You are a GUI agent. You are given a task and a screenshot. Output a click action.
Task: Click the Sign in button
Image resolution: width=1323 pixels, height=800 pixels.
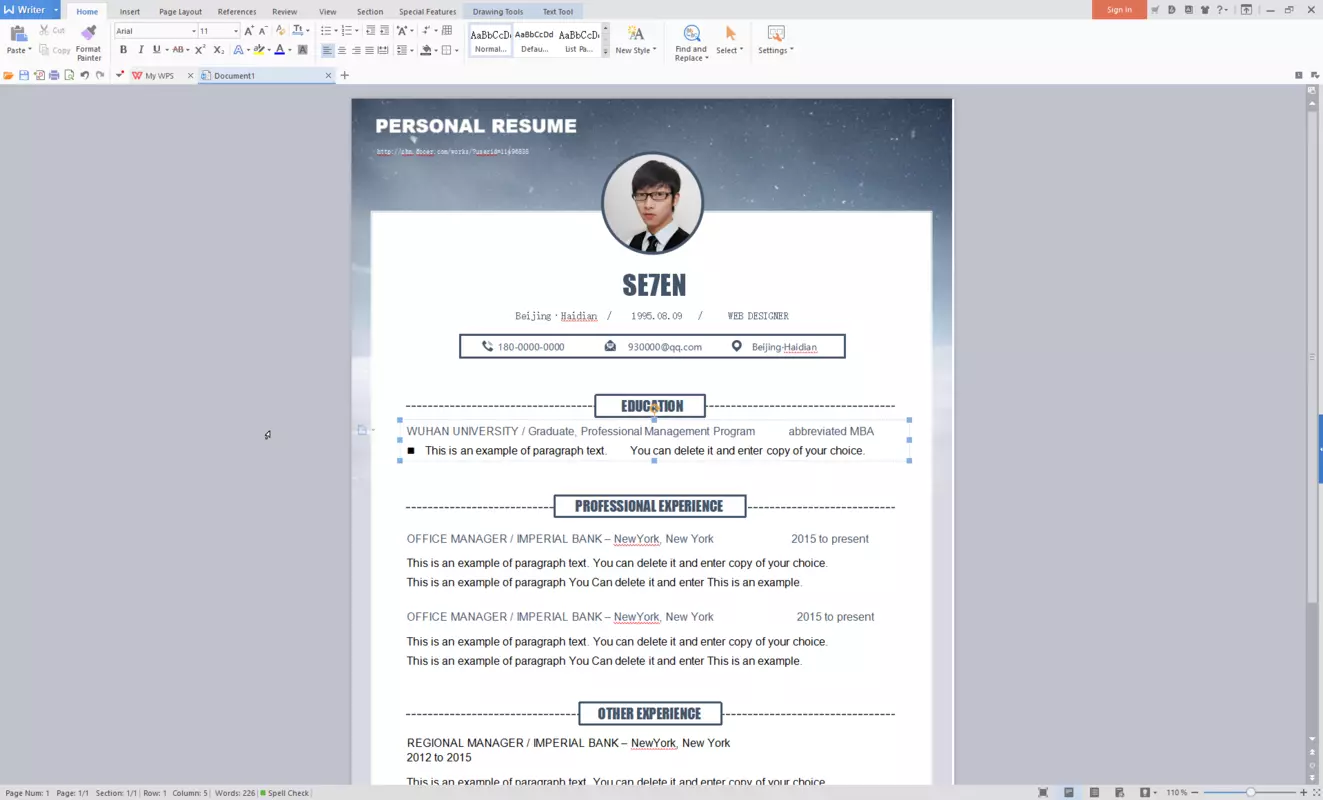coord(1119,10)
